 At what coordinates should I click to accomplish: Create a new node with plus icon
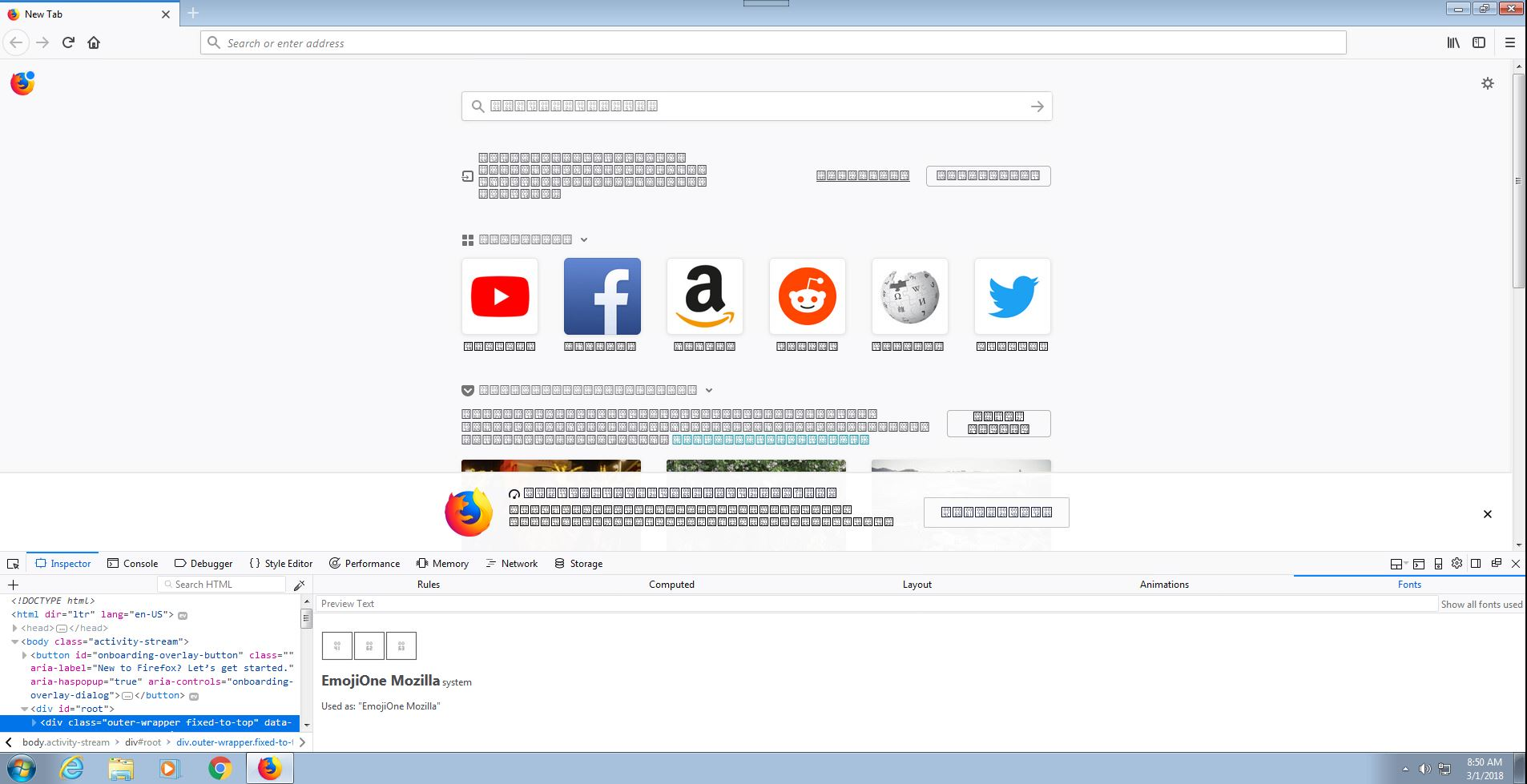pyautogui.click(x=13, y=585)
